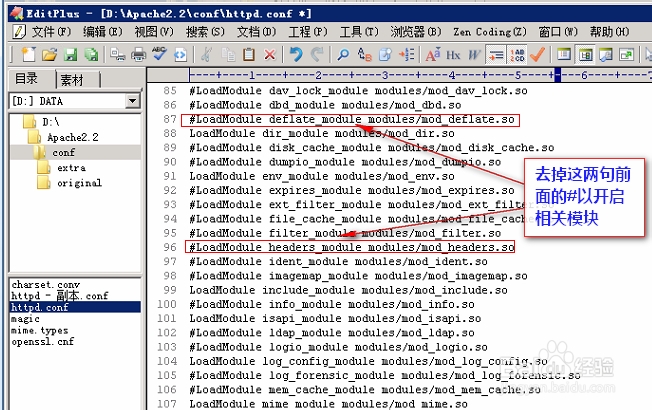Click the view in browser page icon
652x410 pixels.
point(180,54)
